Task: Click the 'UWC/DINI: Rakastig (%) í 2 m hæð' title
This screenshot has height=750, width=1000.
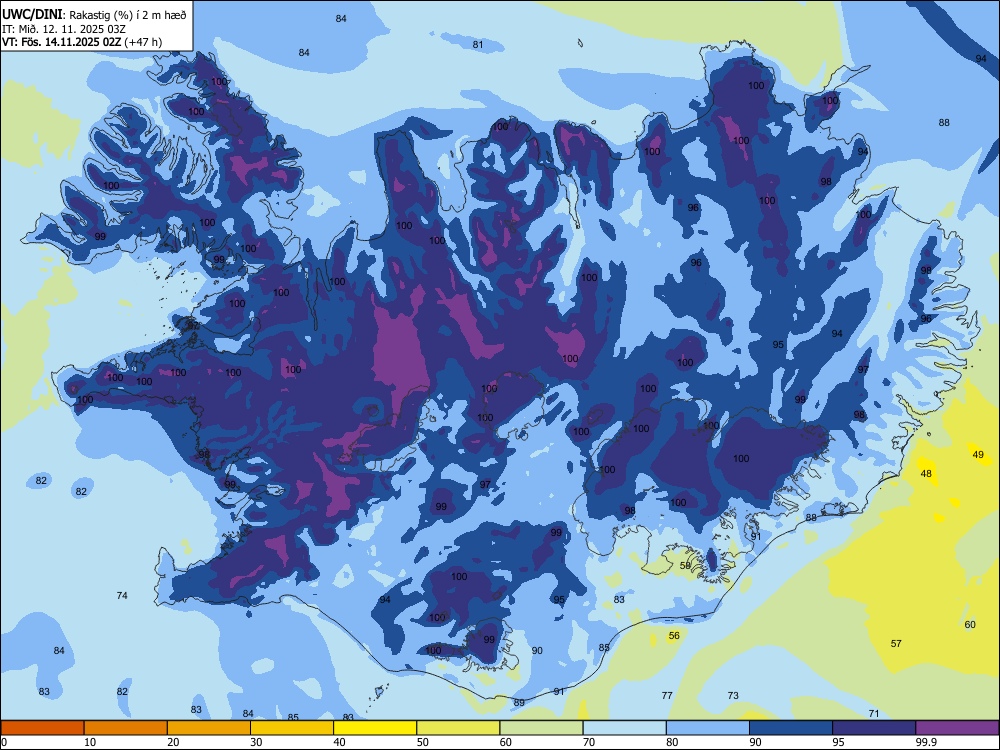Action: pos(95,14)
